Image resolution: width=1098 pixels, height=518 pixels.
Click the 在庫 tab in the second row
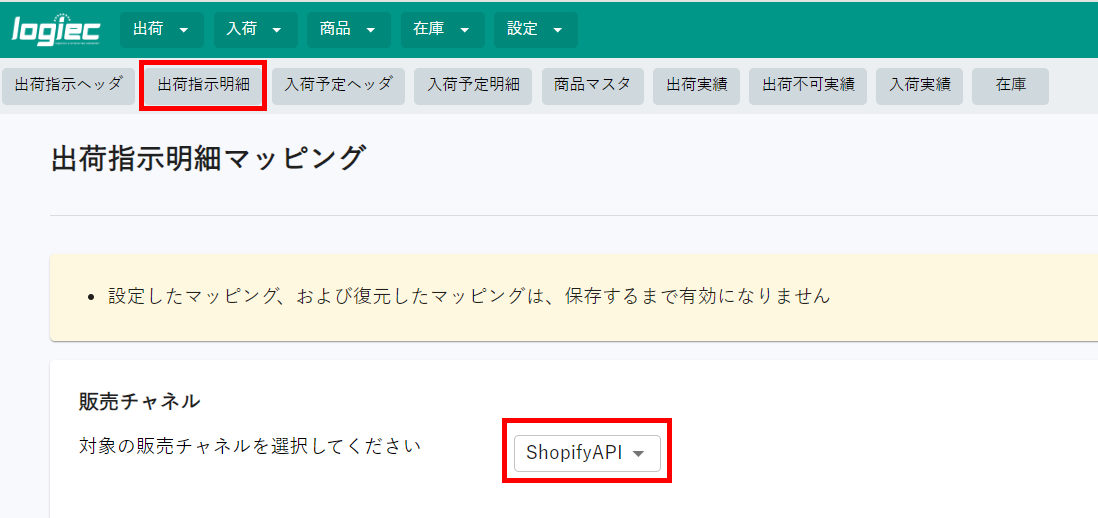click(x=1010, y=86)
